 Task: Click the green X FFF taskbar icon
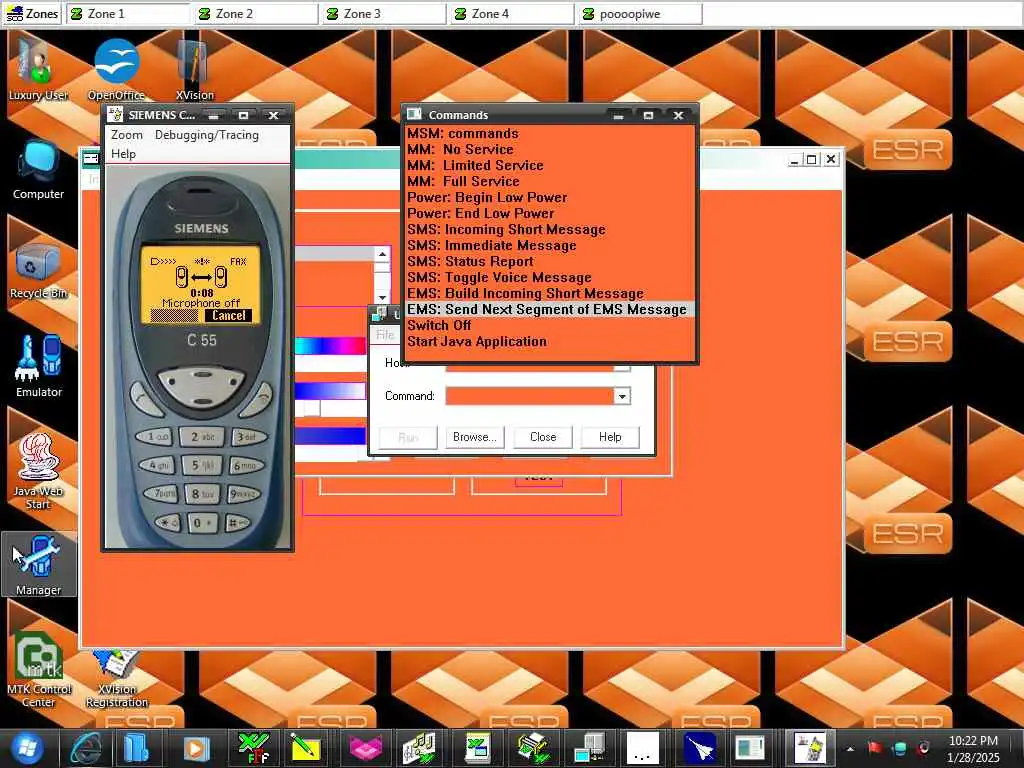[253, 748]
